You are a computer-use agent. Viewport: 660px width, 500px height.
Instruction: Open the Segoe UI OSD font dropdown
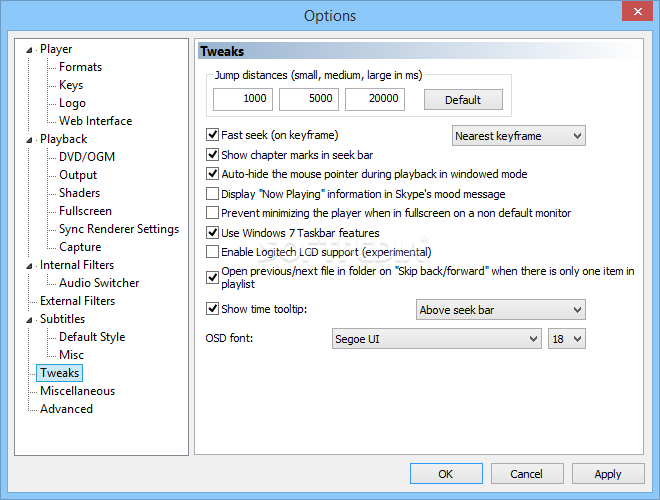[x=436, y=339]
